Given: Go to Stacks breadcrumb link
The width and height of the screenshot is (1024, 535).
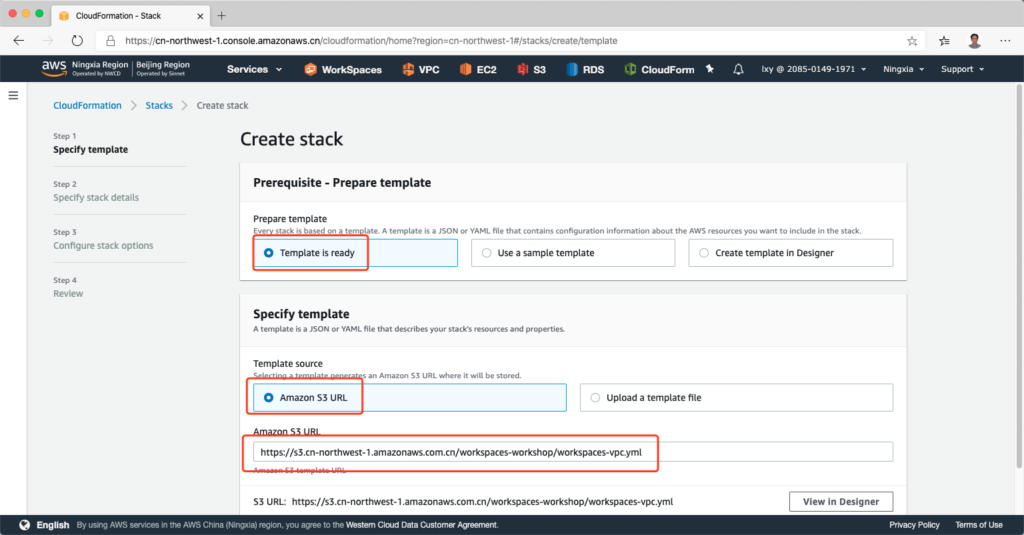Looking at the screenshot, I should (159, 105).
